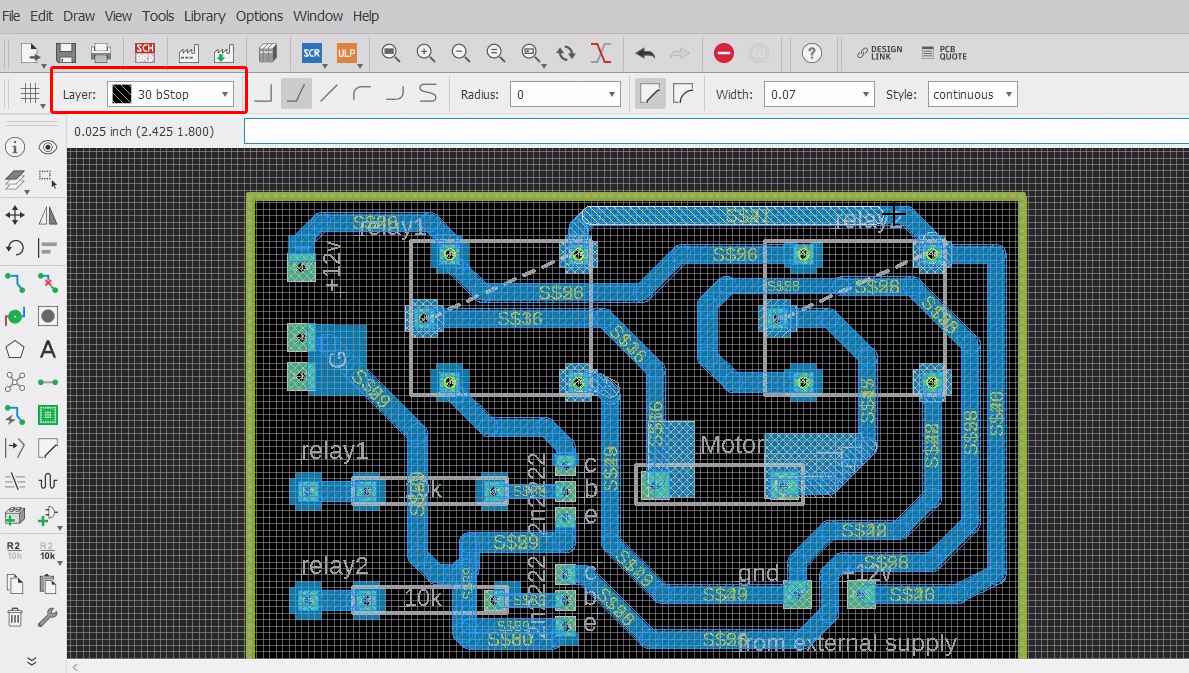Click the red Stop command icon
The width and height of the screenshot is (1189, 673).
coord(724,53)
